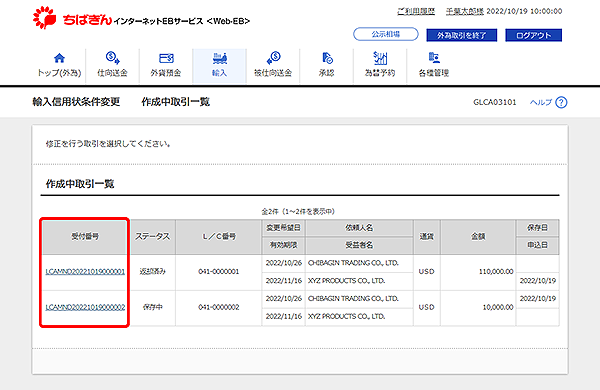Open the ご利用履歴 link
The image size is (600, 390).
coord(416,11)
